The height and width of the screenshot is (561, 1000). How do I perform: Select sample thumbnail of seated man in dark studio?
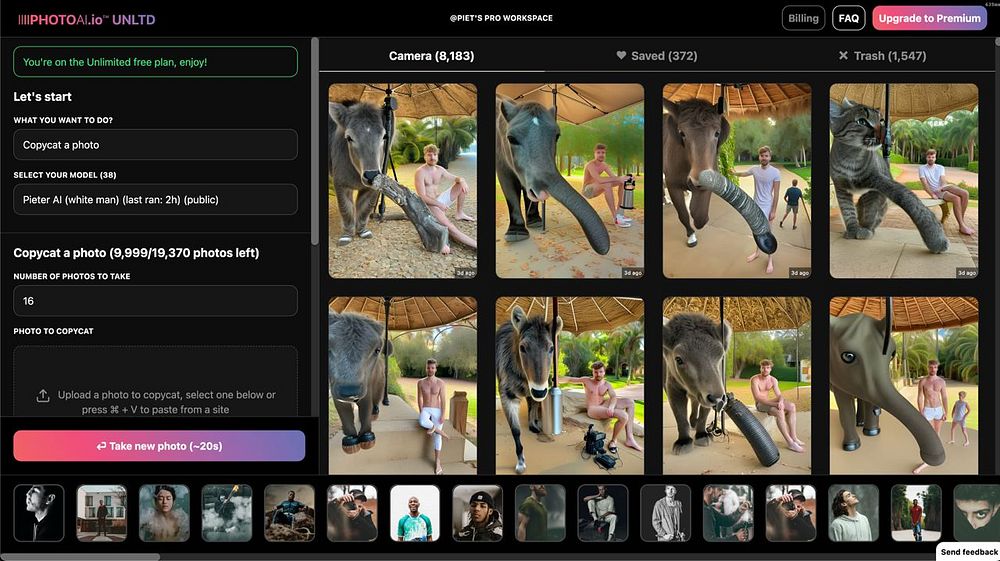[603, 513]
